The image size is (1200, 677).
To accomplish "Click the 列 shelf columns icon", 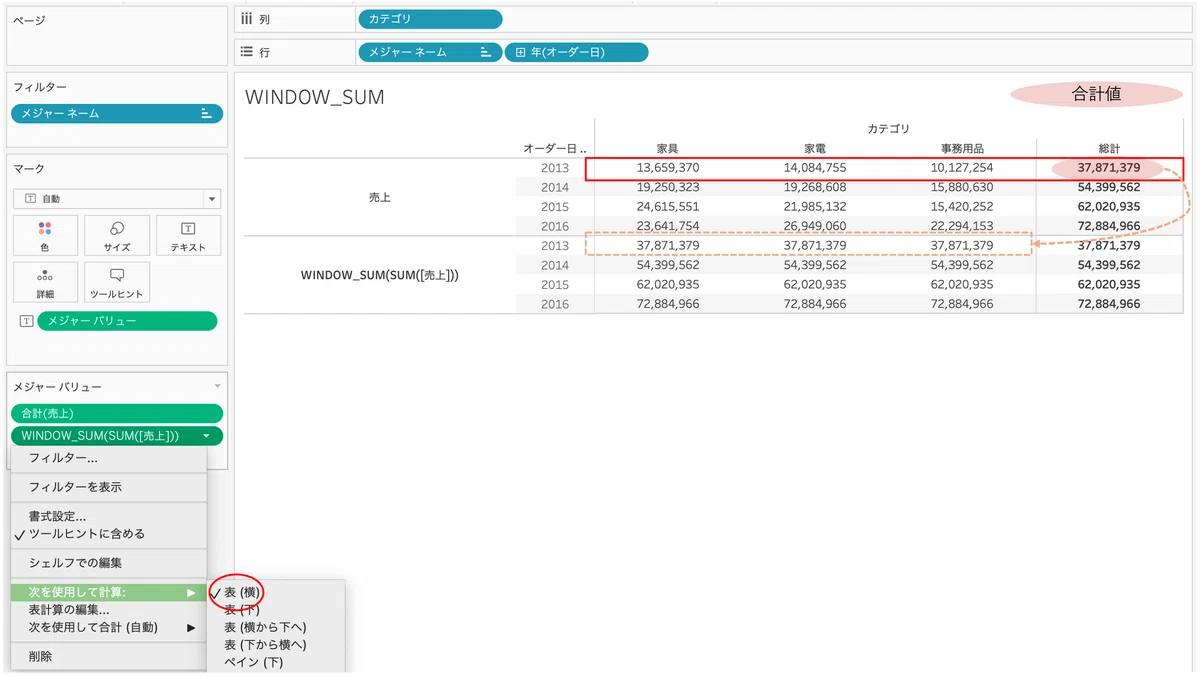I will (x=247, y=18).
